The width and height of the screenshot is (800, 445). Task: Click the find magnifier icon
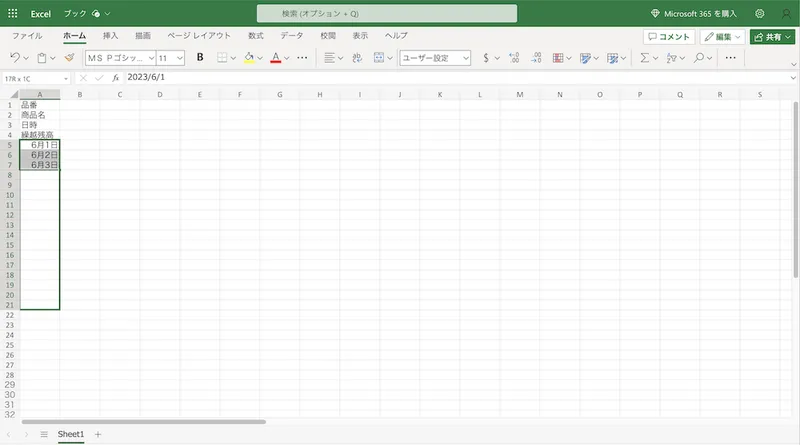coord(699,58)
